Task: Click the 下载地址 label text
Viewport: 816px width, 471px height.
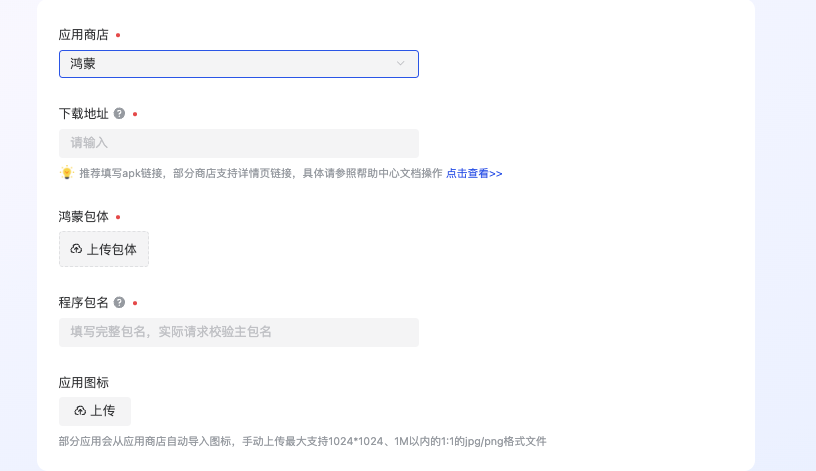Action: (x=83, y=113)
